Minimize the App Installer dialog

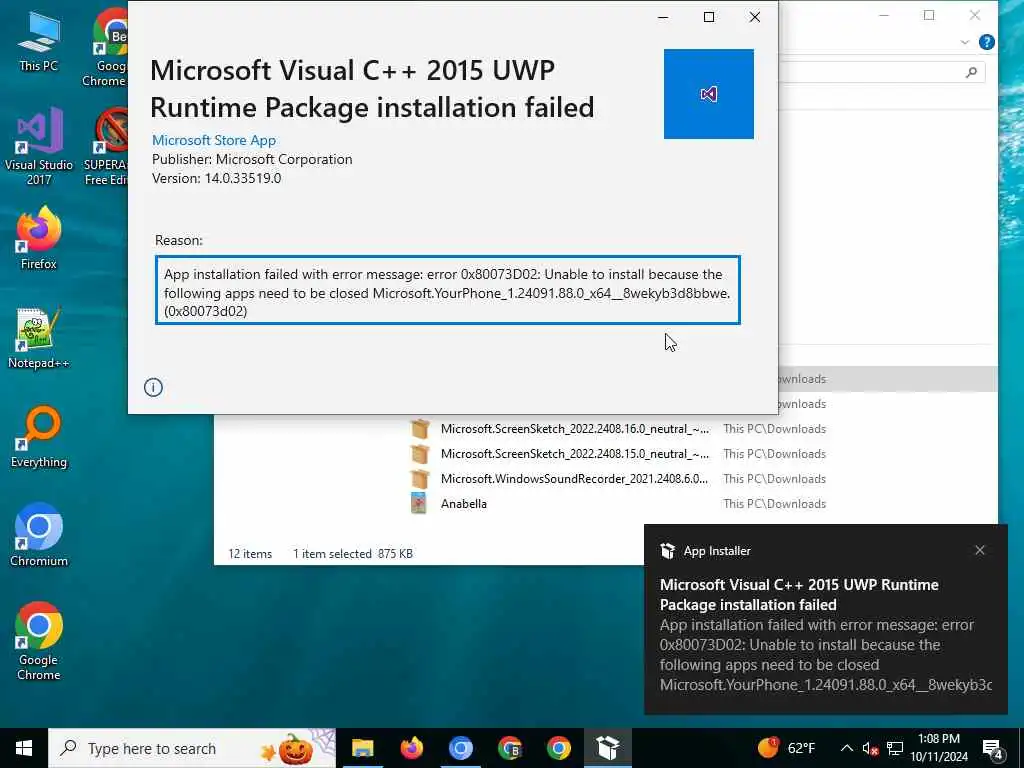point(663,17)
